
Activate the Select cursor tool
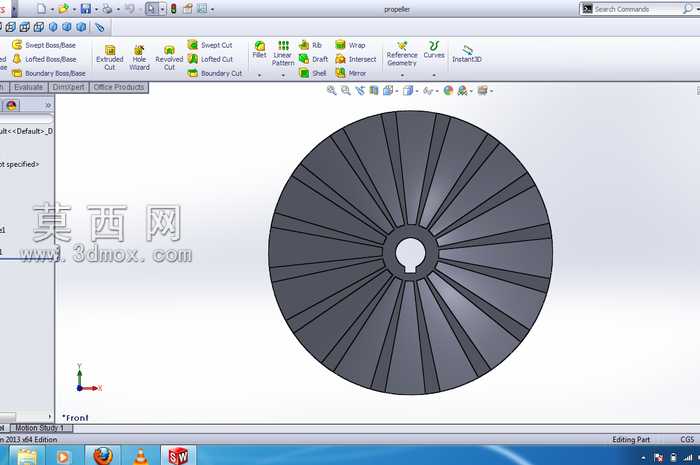pyautogui.click(x=151, y=8)
